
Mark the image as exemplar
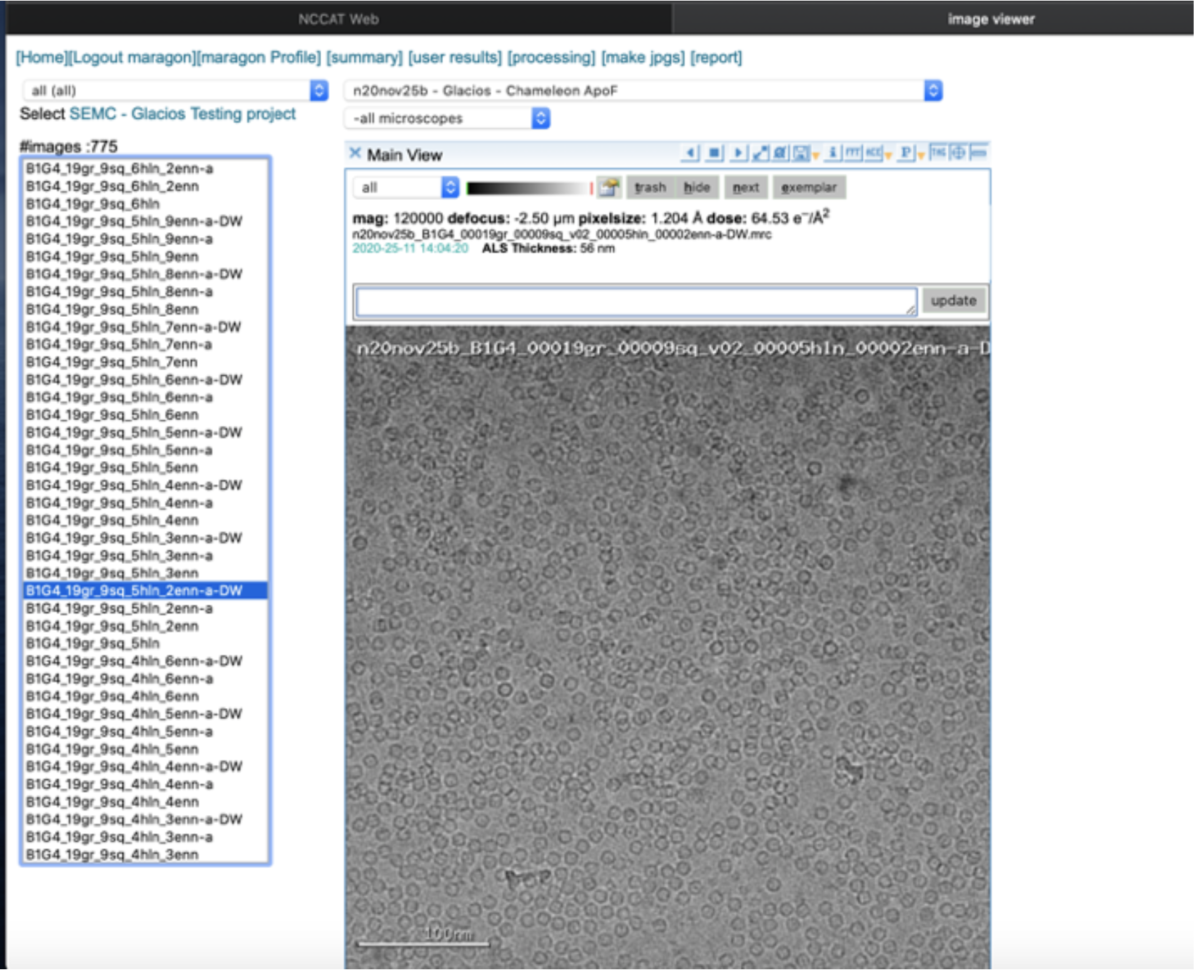tap(810, 187)
